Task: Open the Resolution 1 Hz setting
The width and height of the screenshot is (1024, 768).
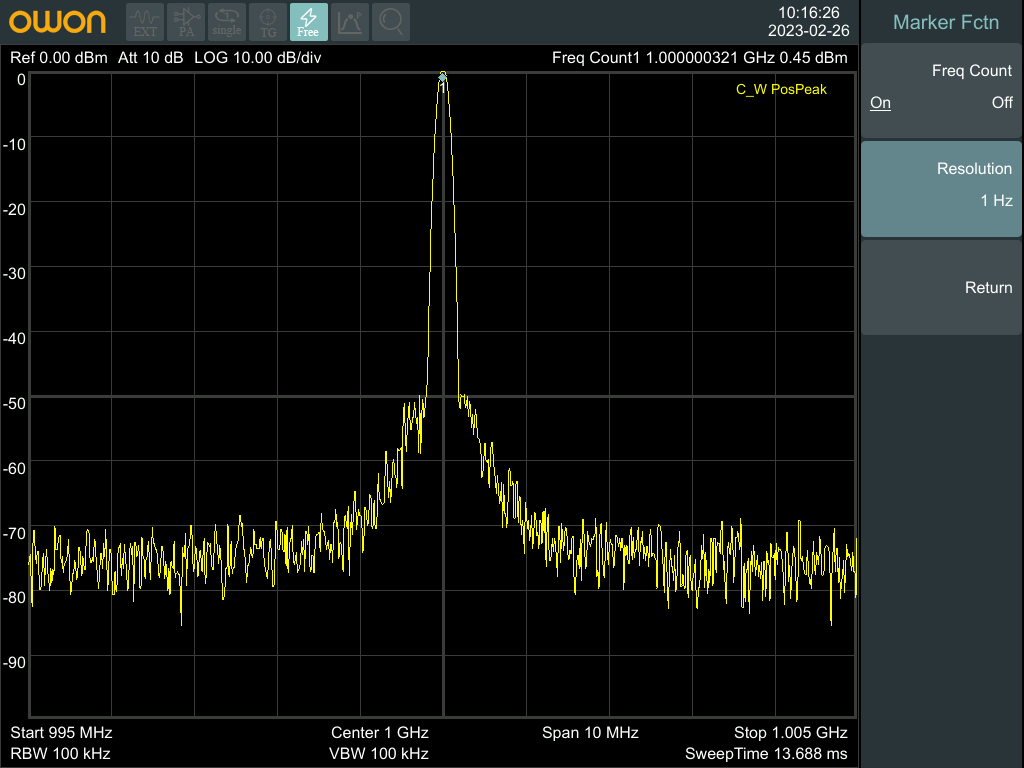Action: (941, 188)
